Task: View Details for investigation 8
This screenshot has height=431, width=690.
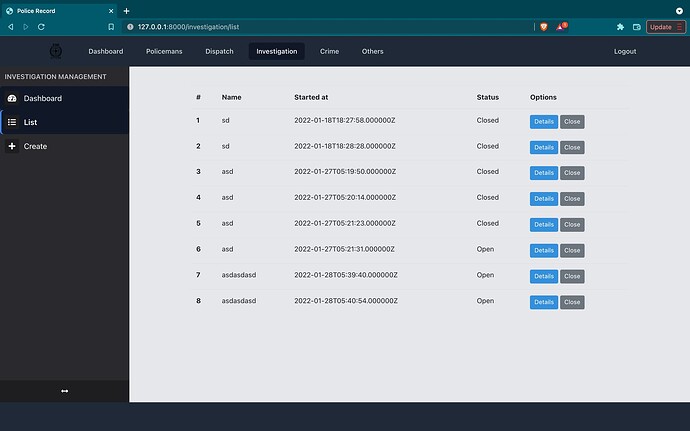Action: (544, 302)
